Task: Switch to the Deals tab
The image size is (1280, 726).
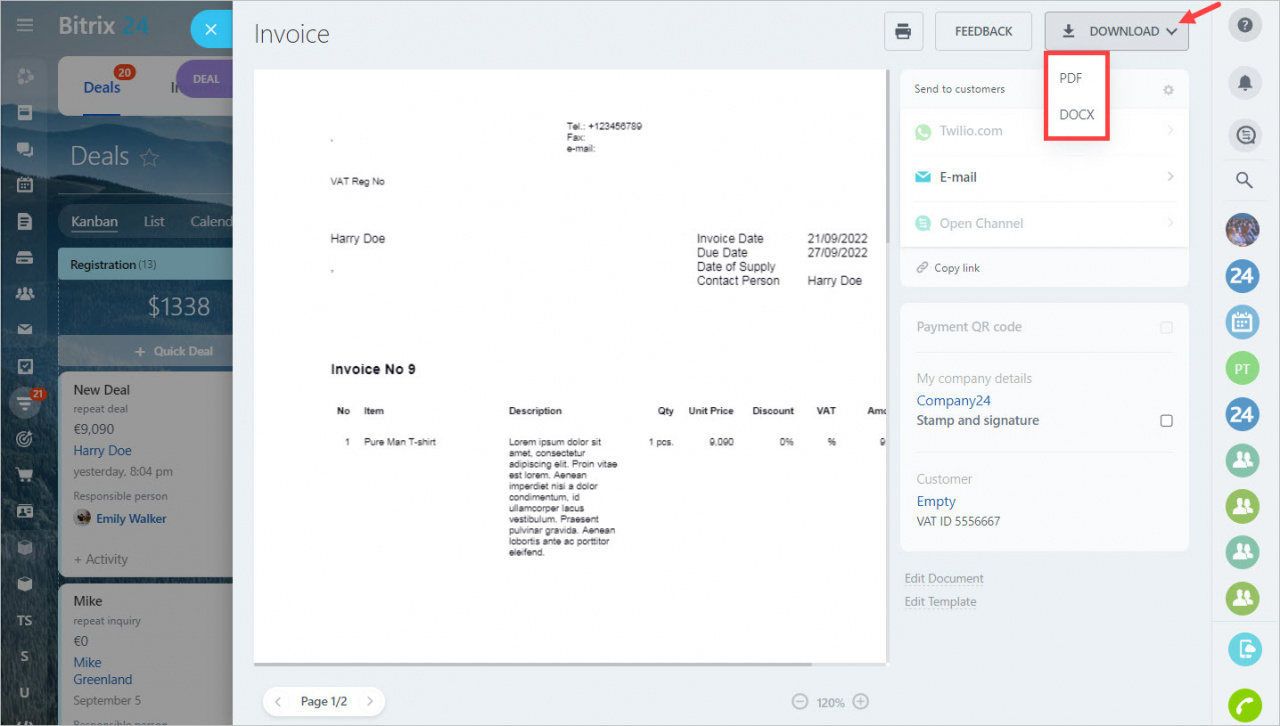Action: [x=102, y=88]
